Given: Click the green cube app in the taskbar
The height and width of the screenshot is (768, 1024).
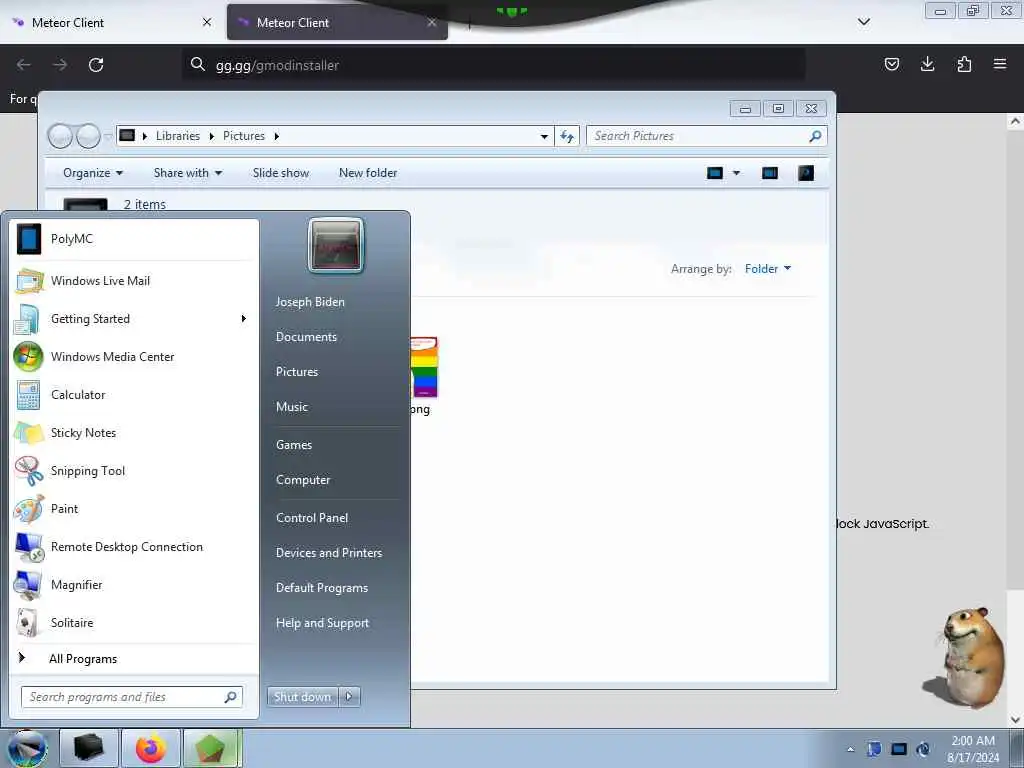Looking at the screenshot, I should pos(212,748).
